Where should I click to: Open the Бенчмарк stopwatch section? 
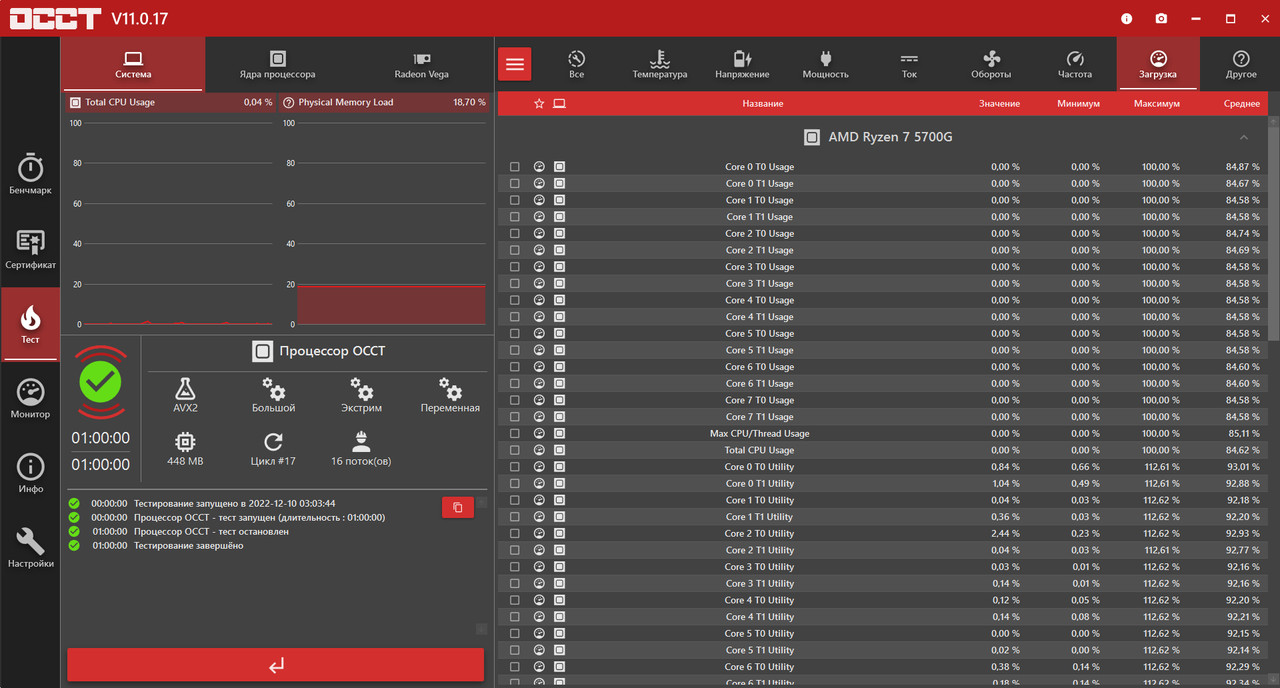tap(30, 174)
